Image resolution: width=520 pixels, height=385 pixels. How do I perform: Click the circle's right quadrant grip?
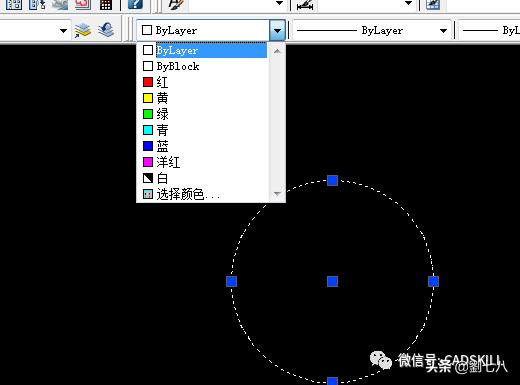[x=433, y=281]
